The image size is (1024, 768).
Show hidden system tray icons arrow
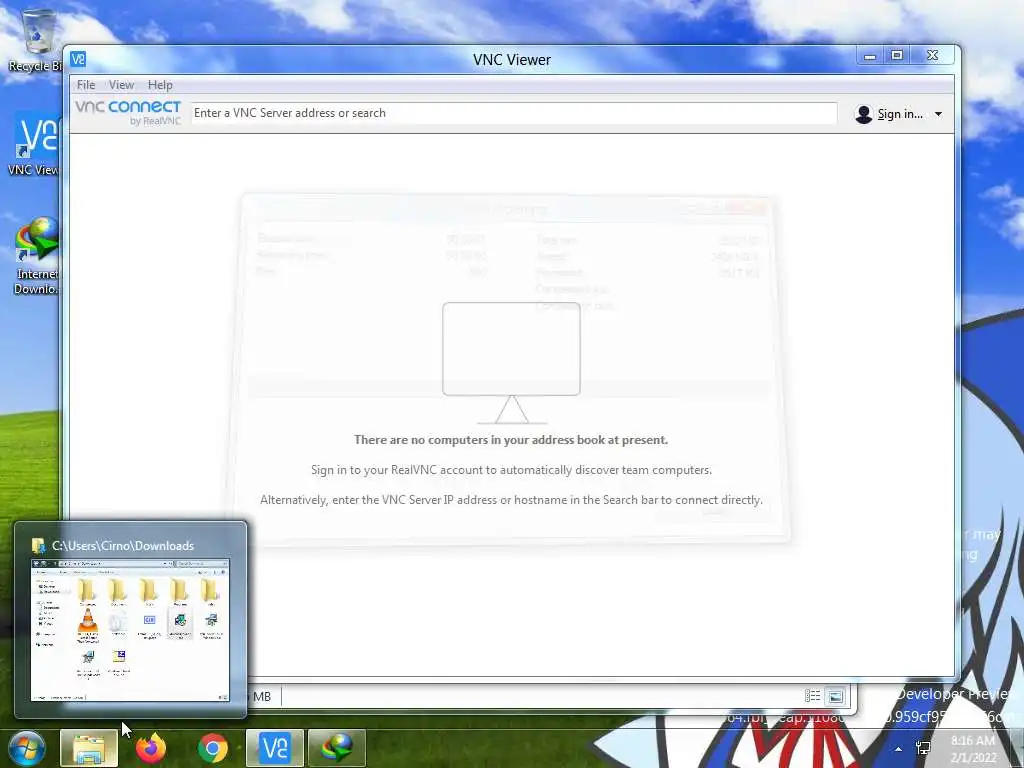click(x=899, y=749)
